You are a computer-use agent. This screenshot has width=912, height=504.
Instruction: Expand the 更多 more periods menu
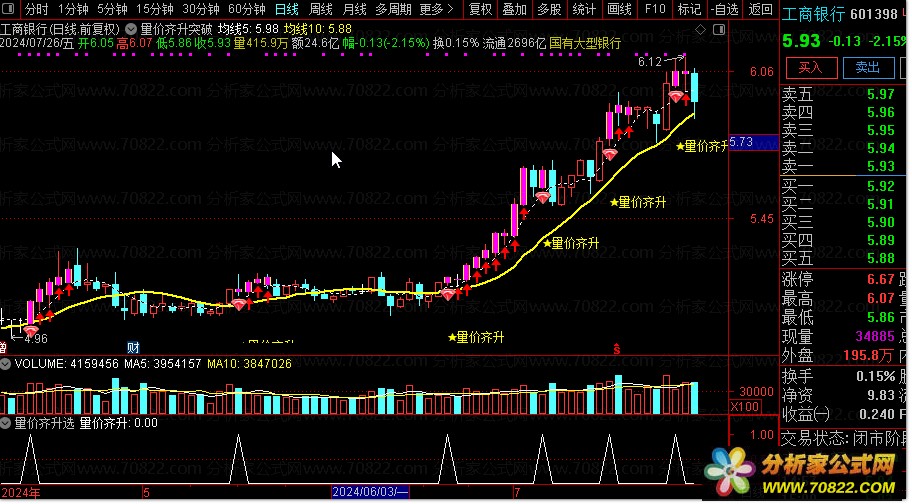point(436,9)
